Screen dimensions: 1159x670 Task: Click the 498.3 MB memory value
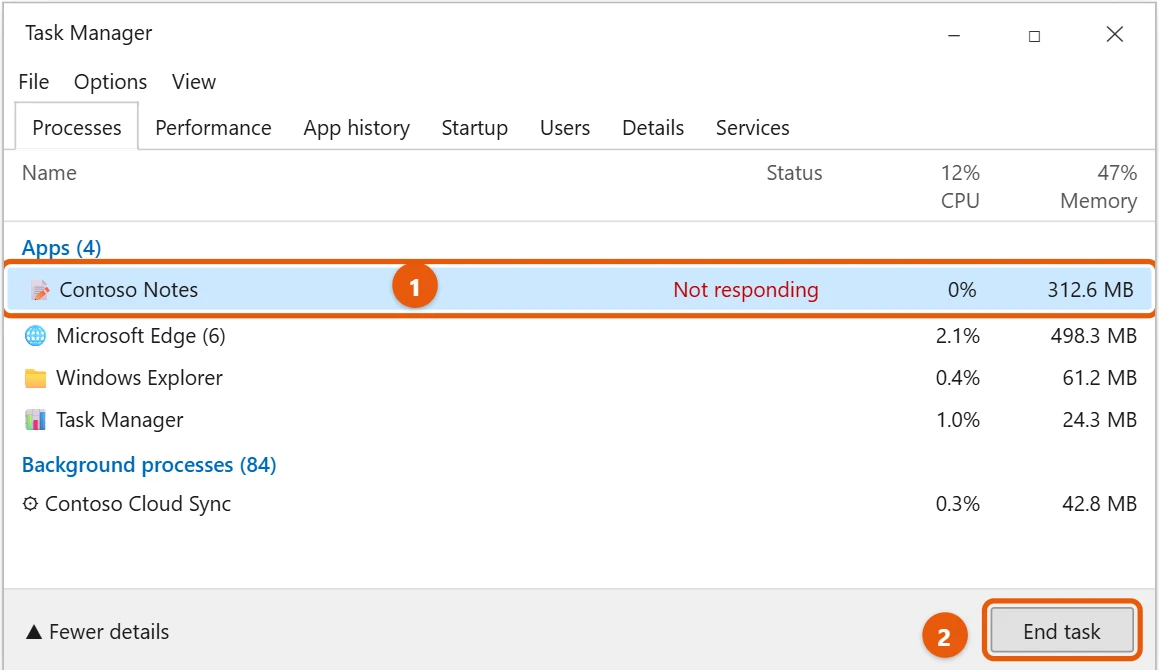click(x=1093, y=336)
